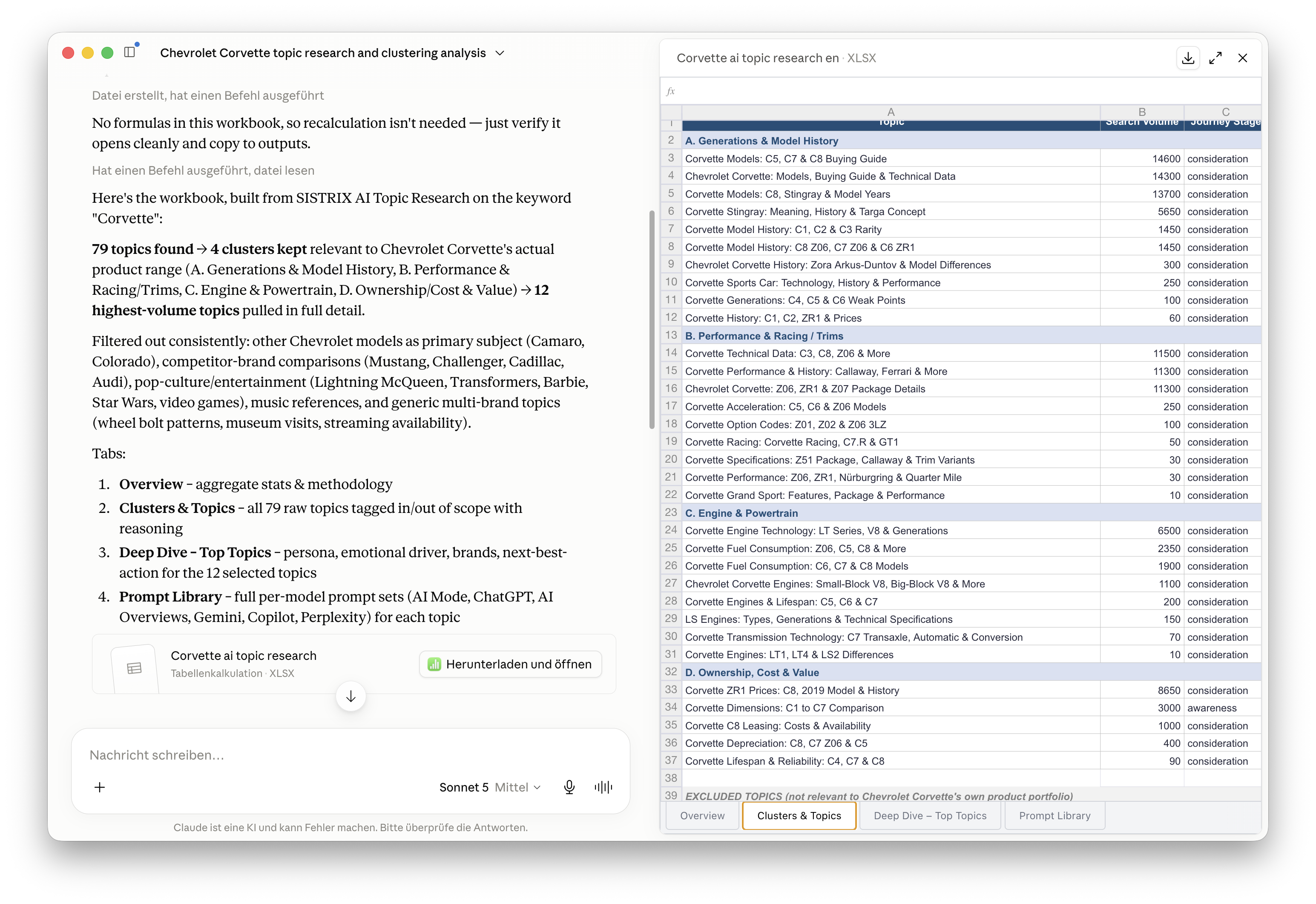Click the yellow window minimize button

[88, 53]
